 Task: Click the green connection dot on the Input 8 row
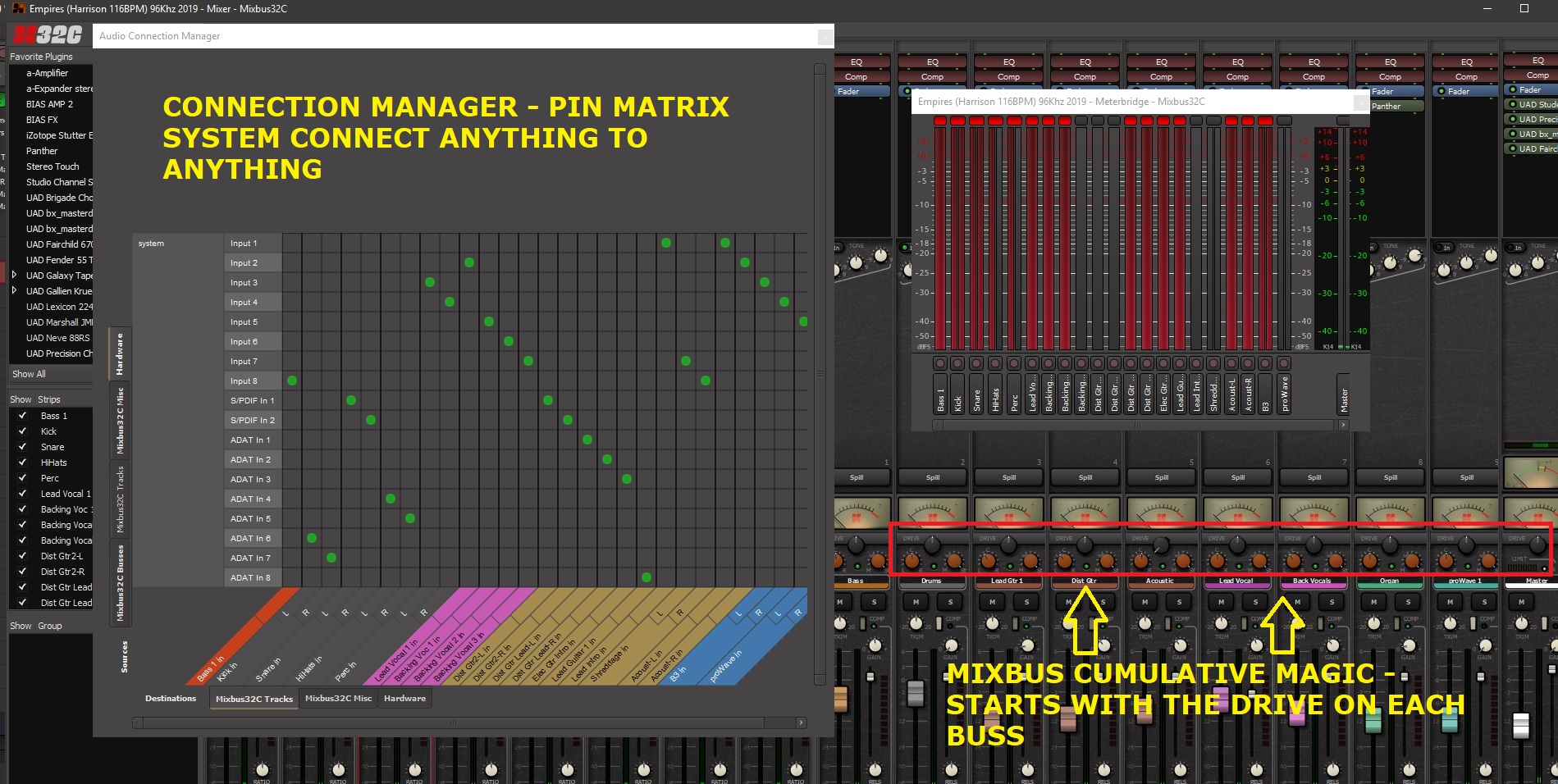pyautogui.click(x=292, y=381)
